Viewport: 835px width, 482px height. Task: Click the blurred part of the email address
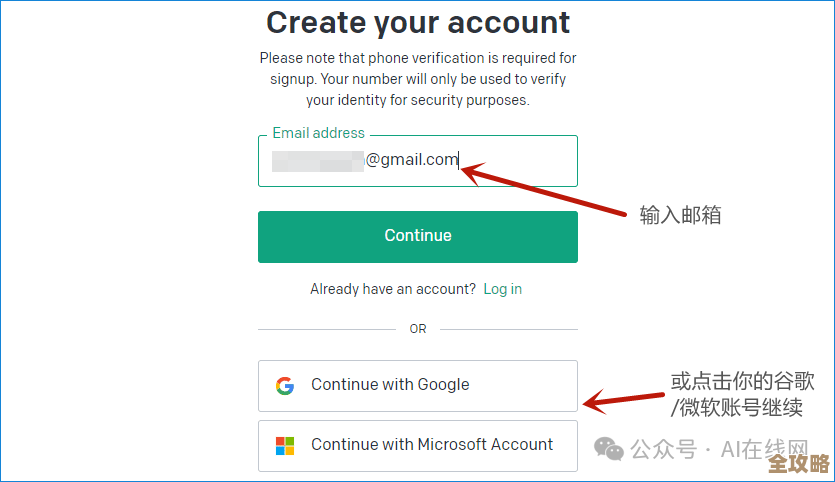(318, 160)
